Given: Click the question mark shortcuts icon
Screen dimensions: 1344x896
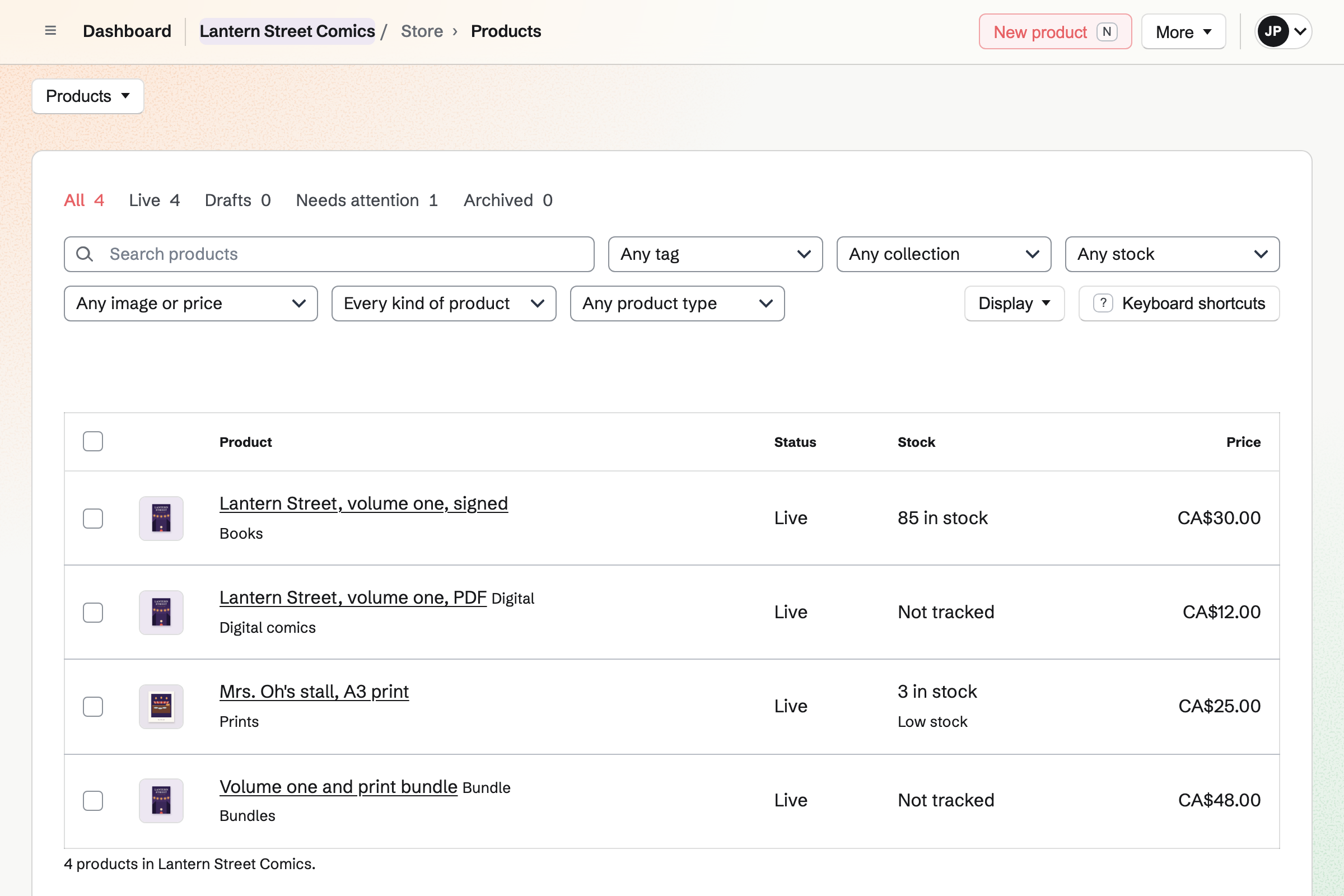Looking at the screenshot, I should point(1103,304).
